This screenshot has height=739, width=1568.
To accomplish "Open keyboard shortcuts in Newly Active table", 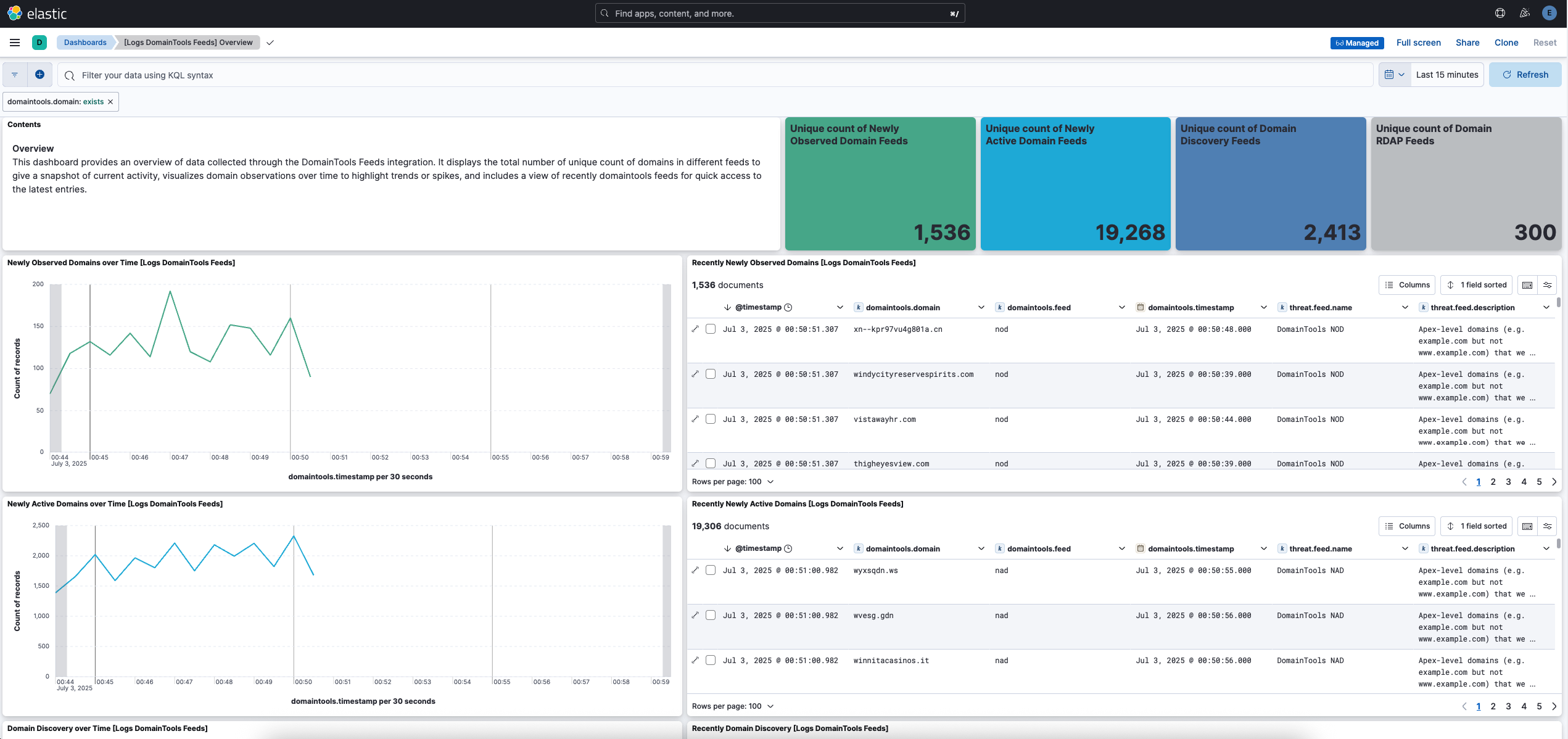I will click(x=1527, y=526).
